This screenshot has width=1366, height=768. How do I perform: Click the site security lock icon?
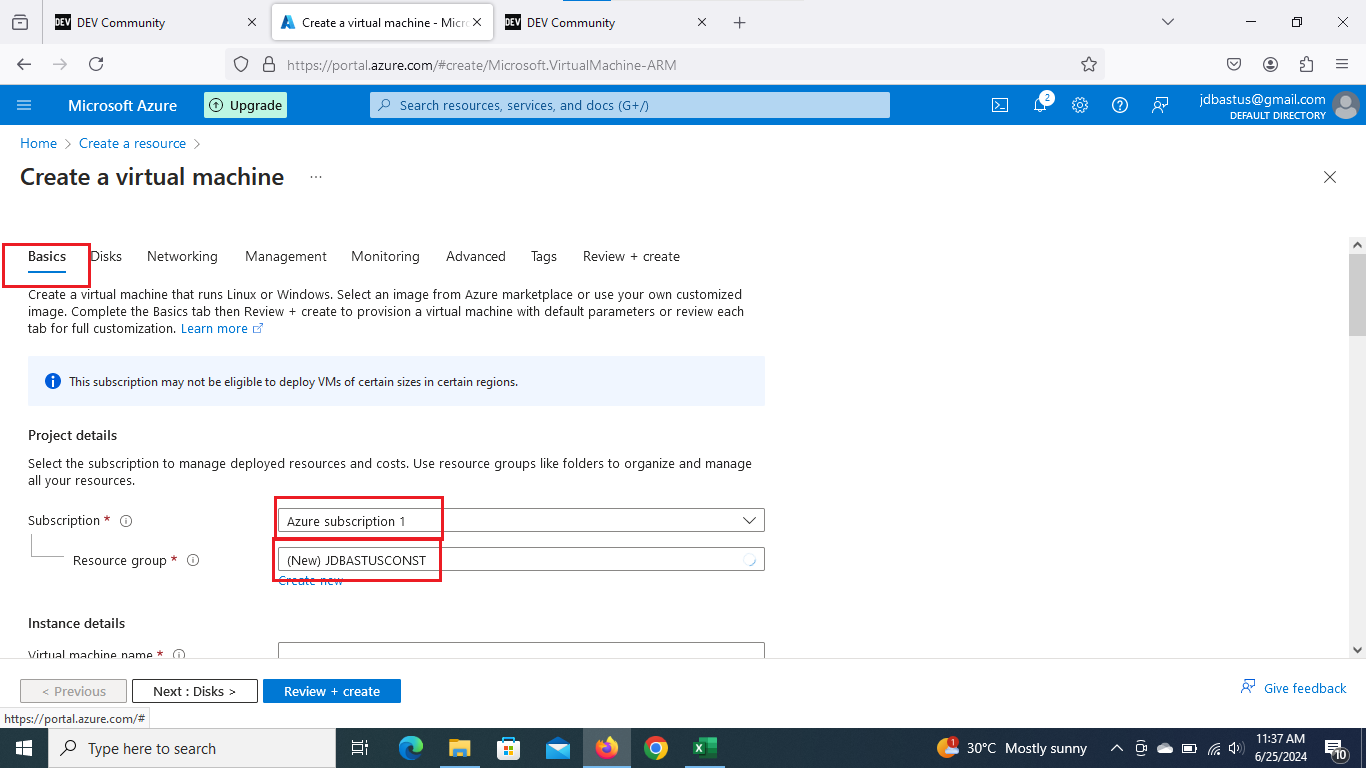tap(268, 64)
